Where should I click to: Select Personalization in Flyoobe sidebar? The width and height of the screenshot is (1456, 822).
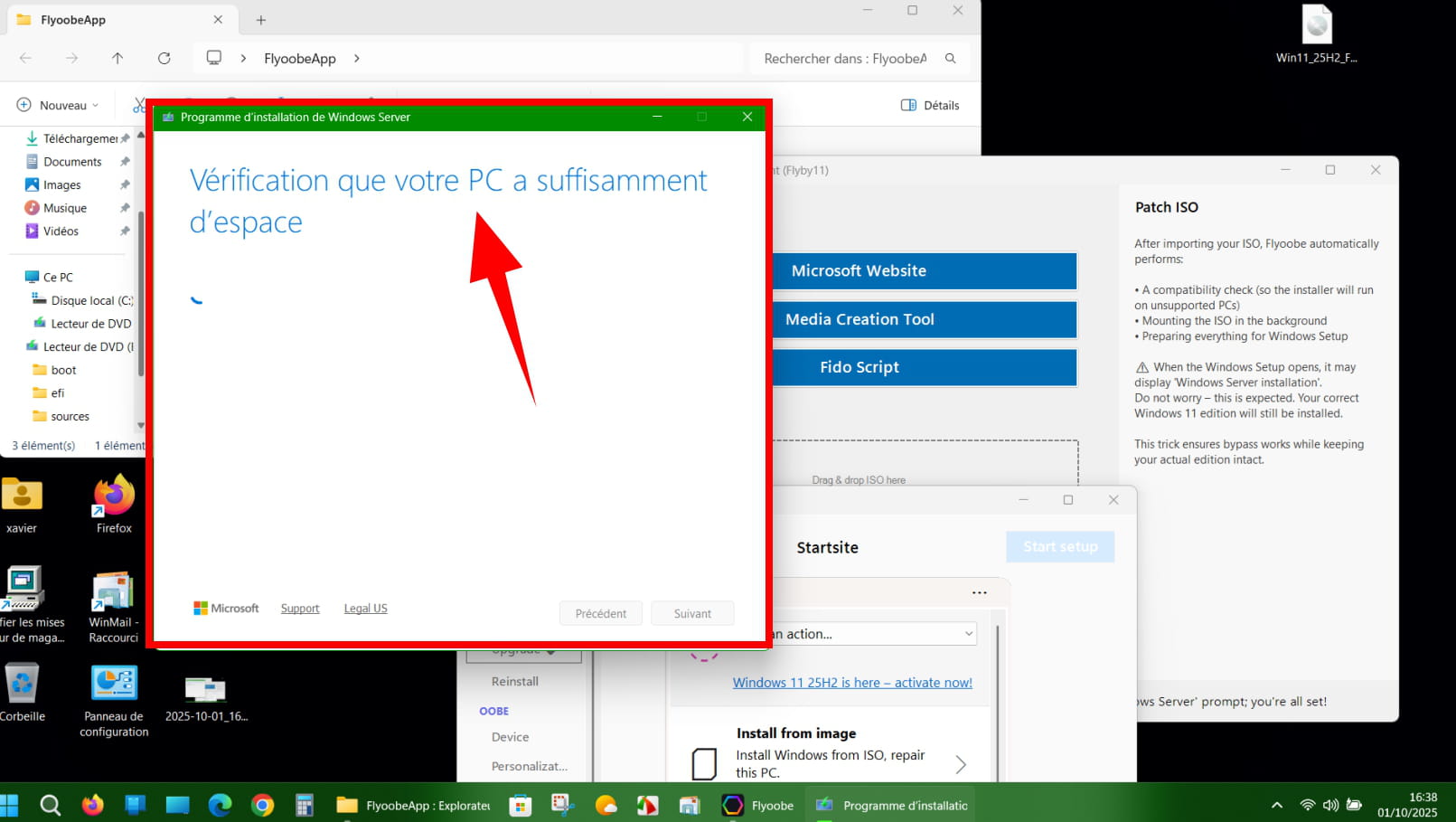(530, 766)
